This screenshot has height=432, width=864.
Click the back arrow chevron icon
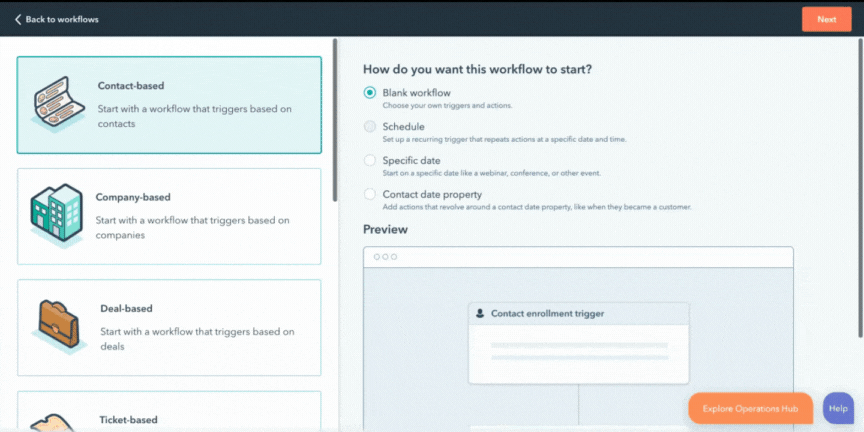point(18,19)
